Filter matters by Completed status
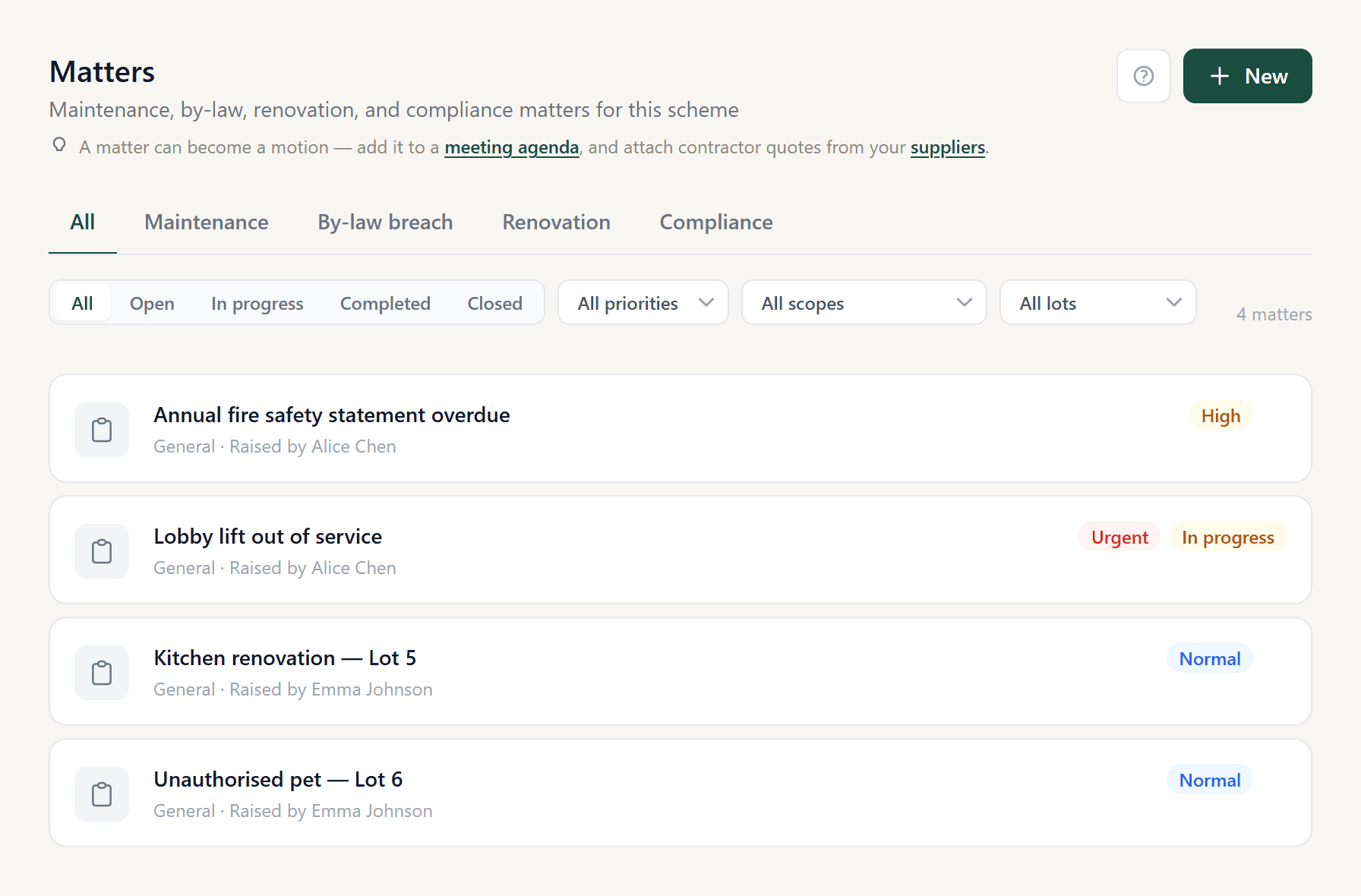The image size is (1361, 896). (x=385, y=303)
